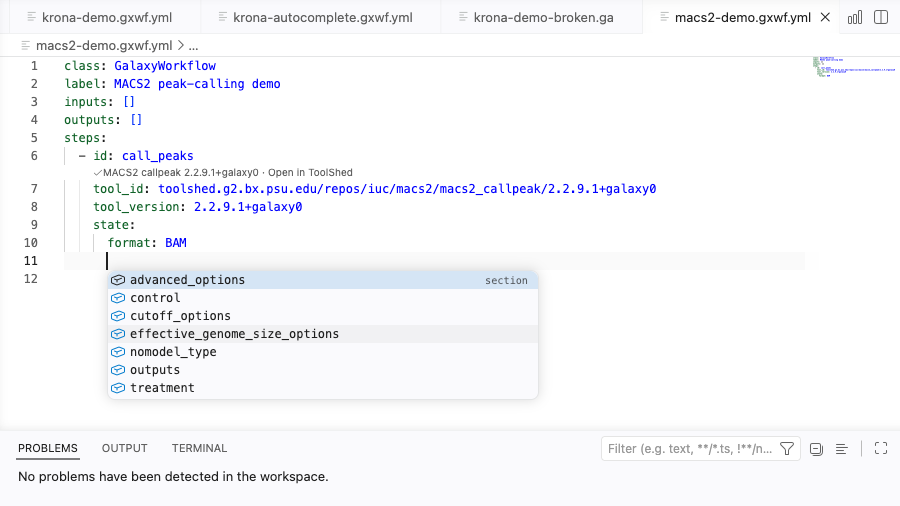Click the 'section' type label in suggestions
Screen dimensions: 900x506
point(506,281)
